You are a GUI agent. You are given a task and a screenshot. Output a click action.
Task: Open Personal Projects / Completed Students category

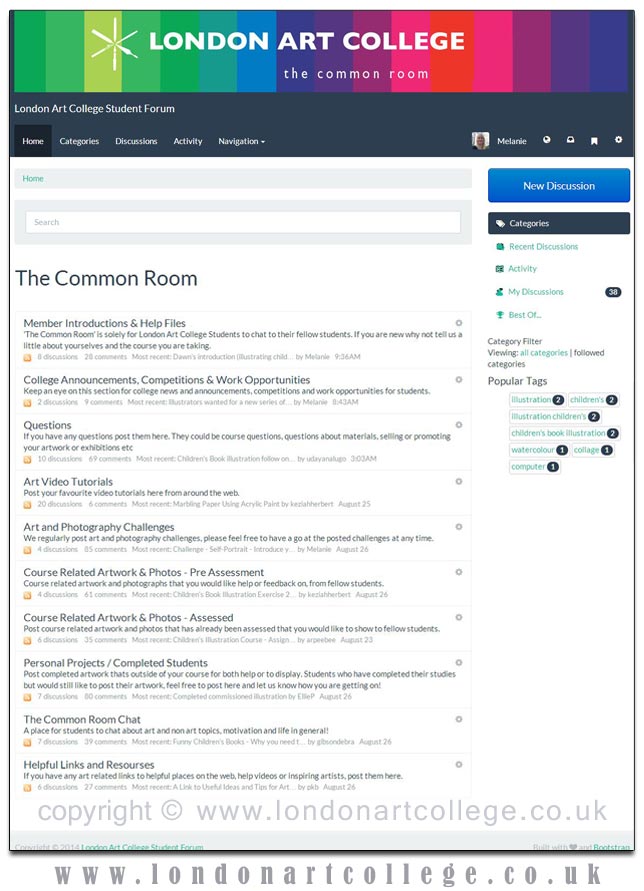click(115, 663)
